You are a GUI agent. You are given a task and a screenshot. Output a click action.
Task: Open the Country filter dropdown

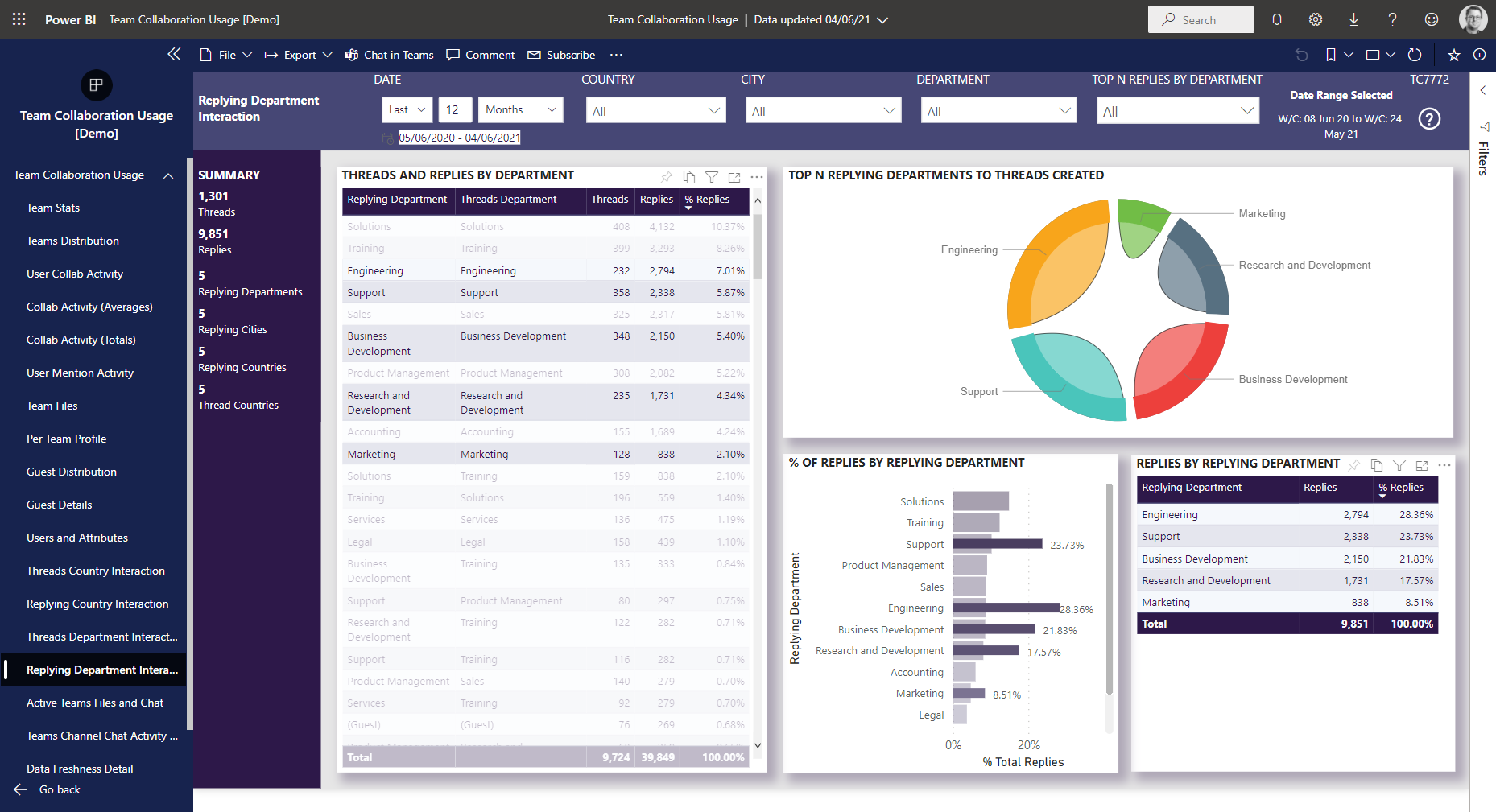pos(656,111)
